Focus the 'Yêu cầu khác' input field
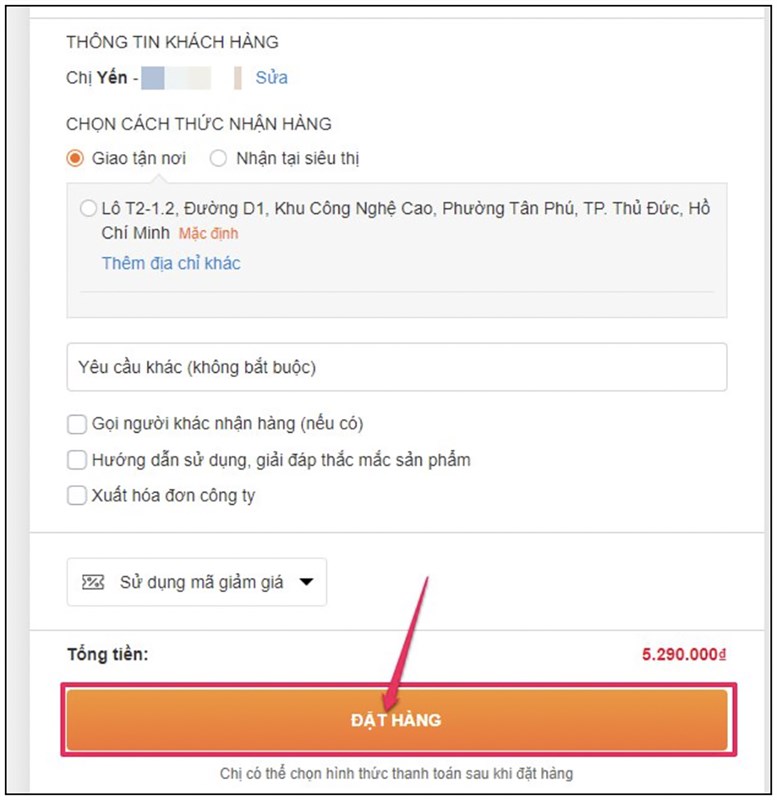The image size is (777, 800). click(396, 367)
